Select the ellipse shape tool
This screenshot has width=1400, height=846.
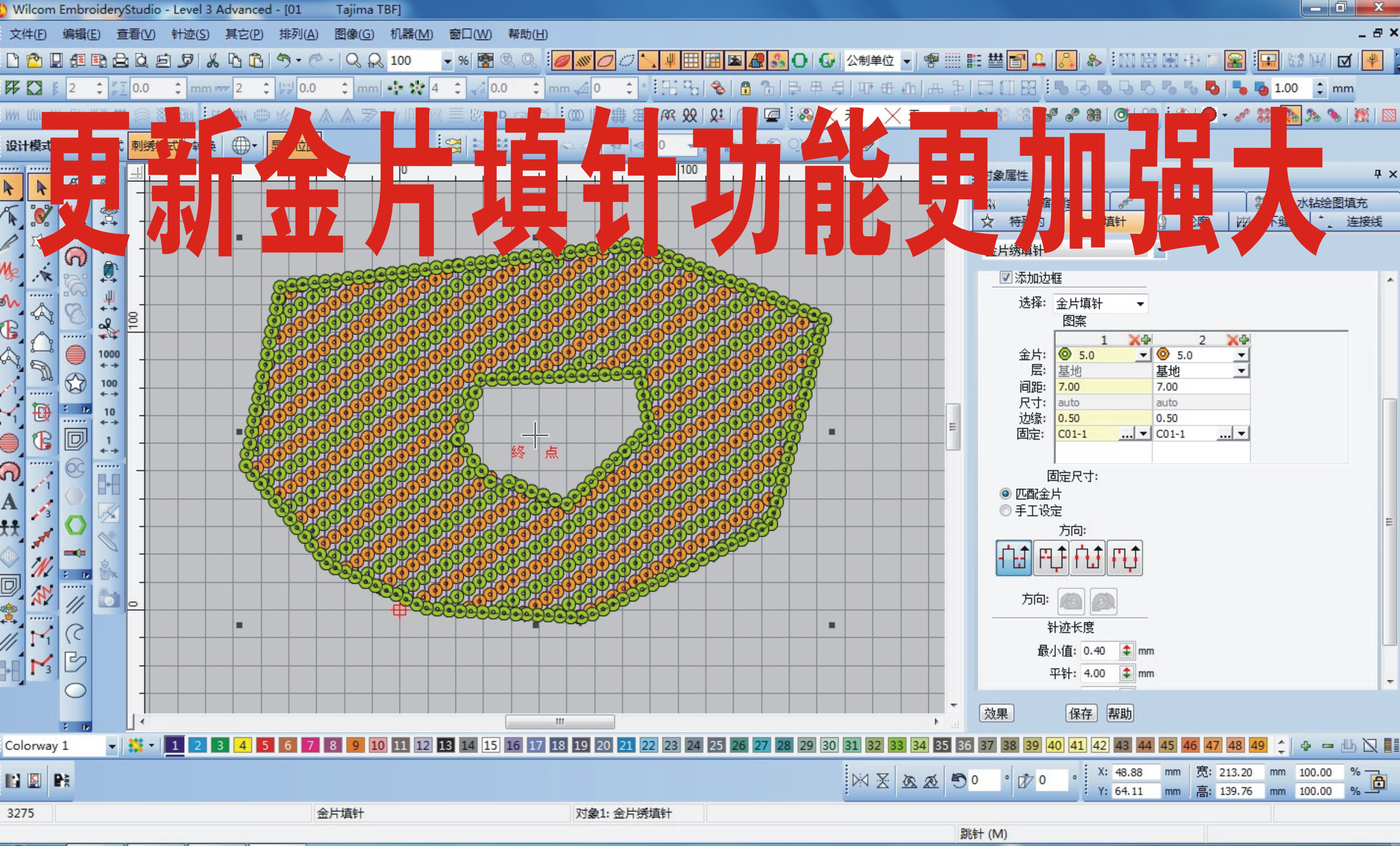click(x=76, y=691)
